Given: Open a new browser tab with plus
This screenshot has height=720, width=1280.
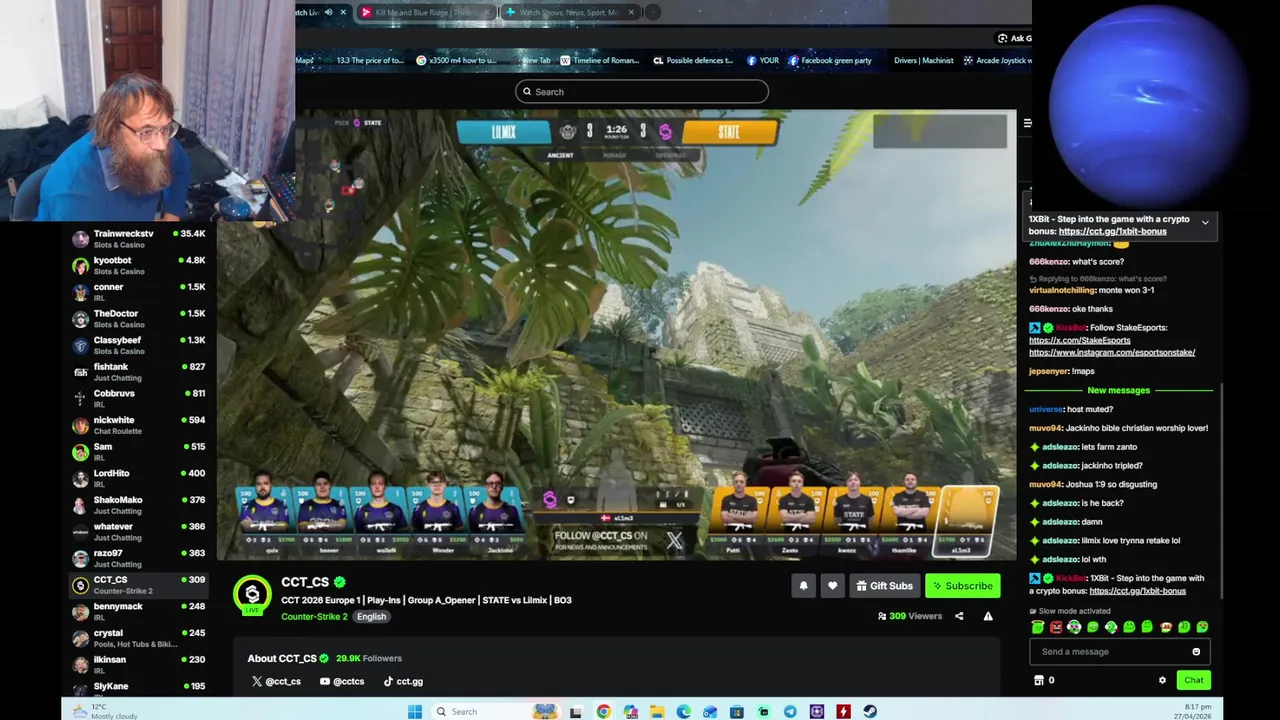Looking at the screenshot, I should tap(652, 12).
